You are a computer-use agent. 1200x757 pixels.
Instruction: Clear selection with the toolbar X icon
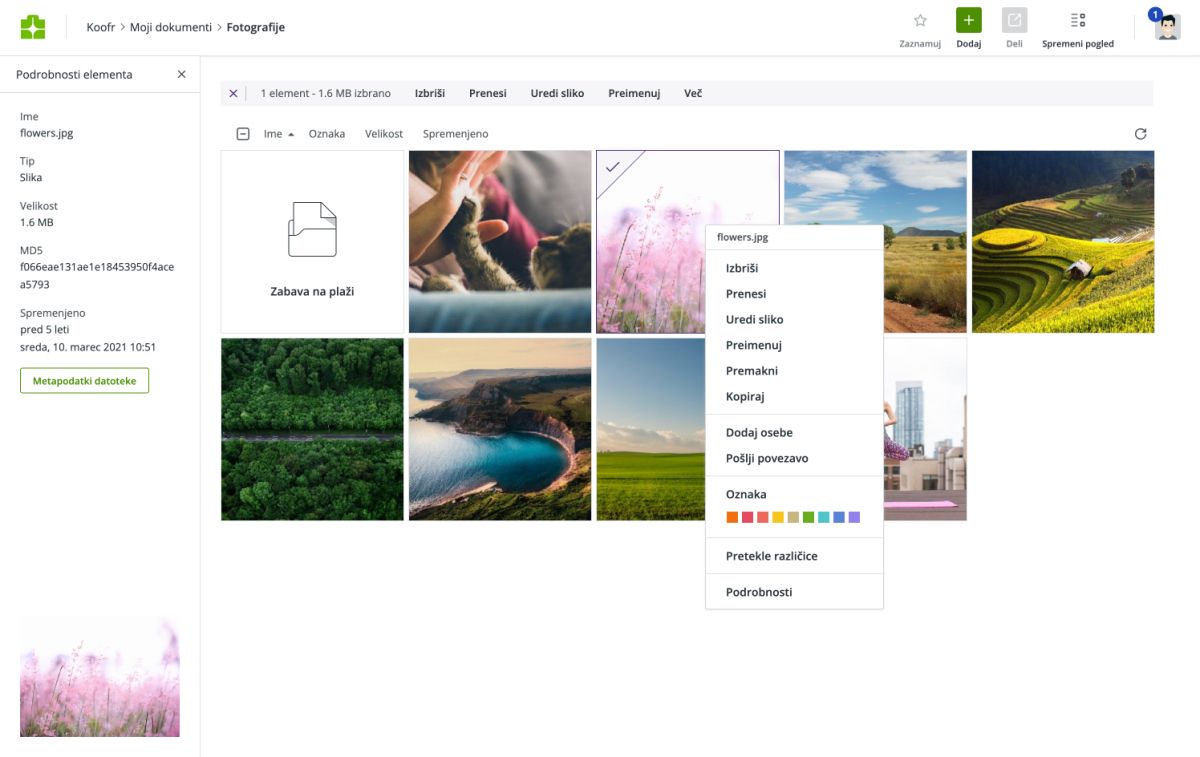pyautogui.click(x=233, y=93)
